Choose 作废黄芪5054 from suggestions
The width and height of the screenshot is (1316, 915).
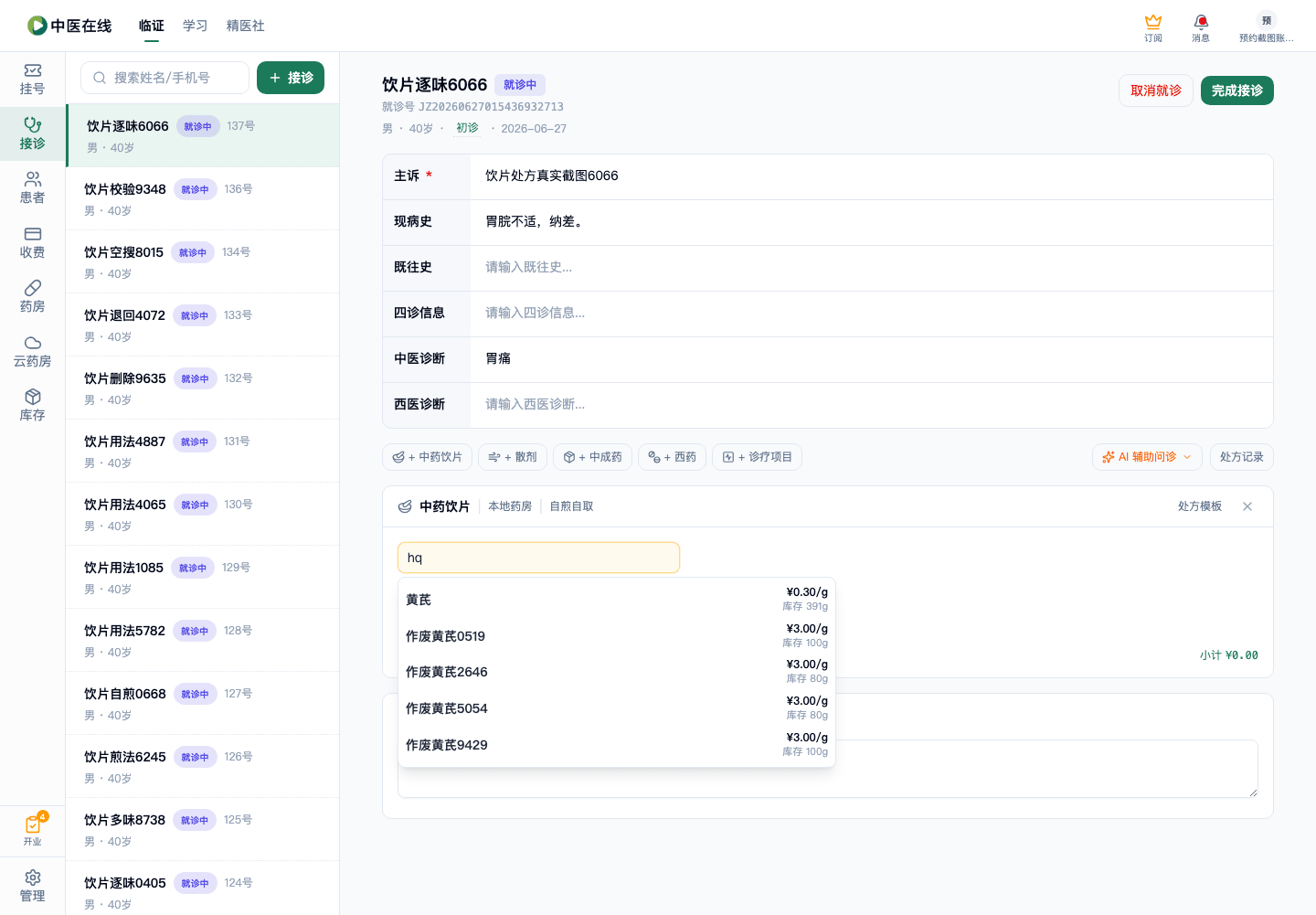617,708
